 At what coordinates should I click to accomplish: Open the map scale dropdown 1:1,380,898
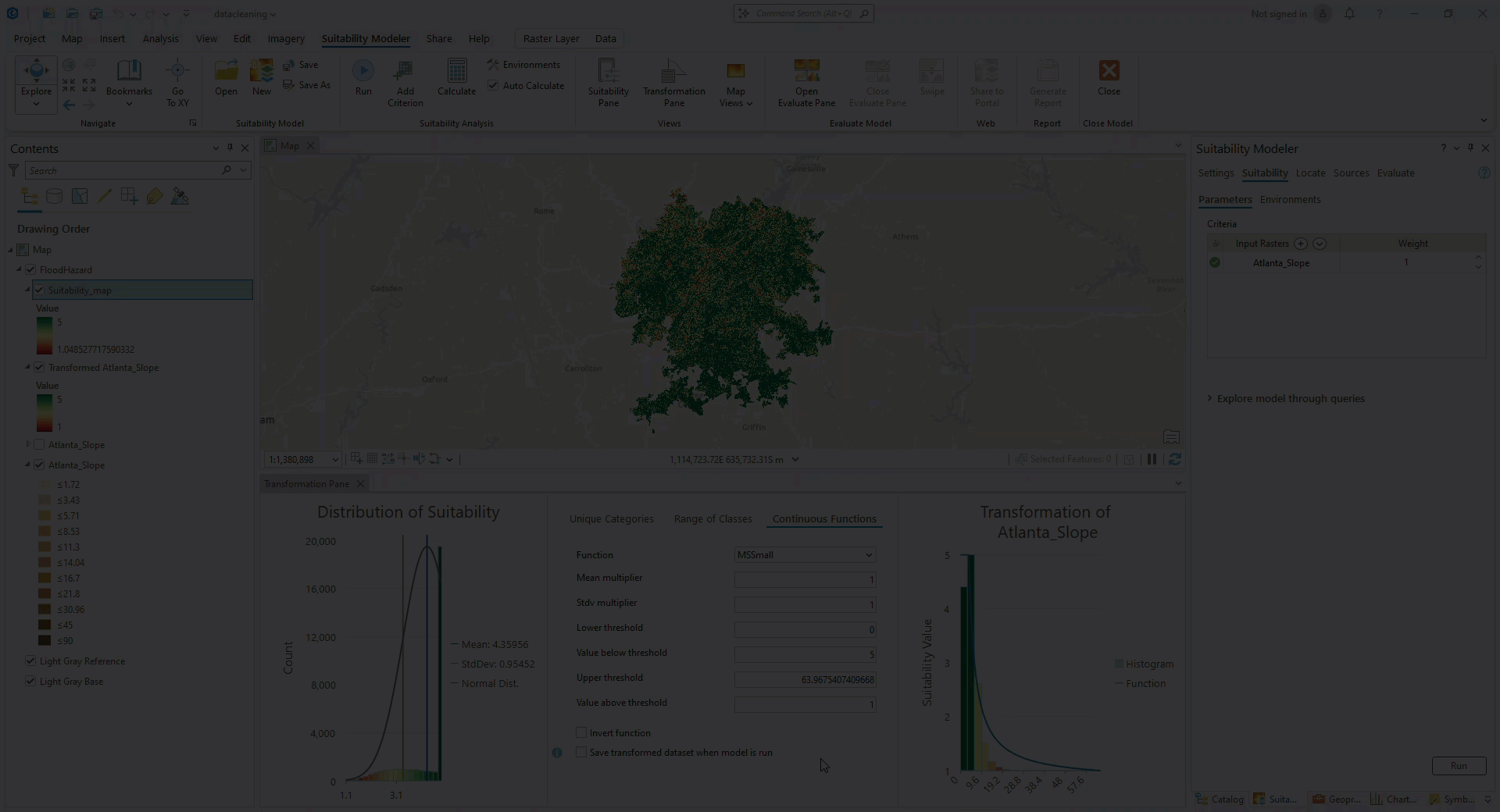point(334,459)
